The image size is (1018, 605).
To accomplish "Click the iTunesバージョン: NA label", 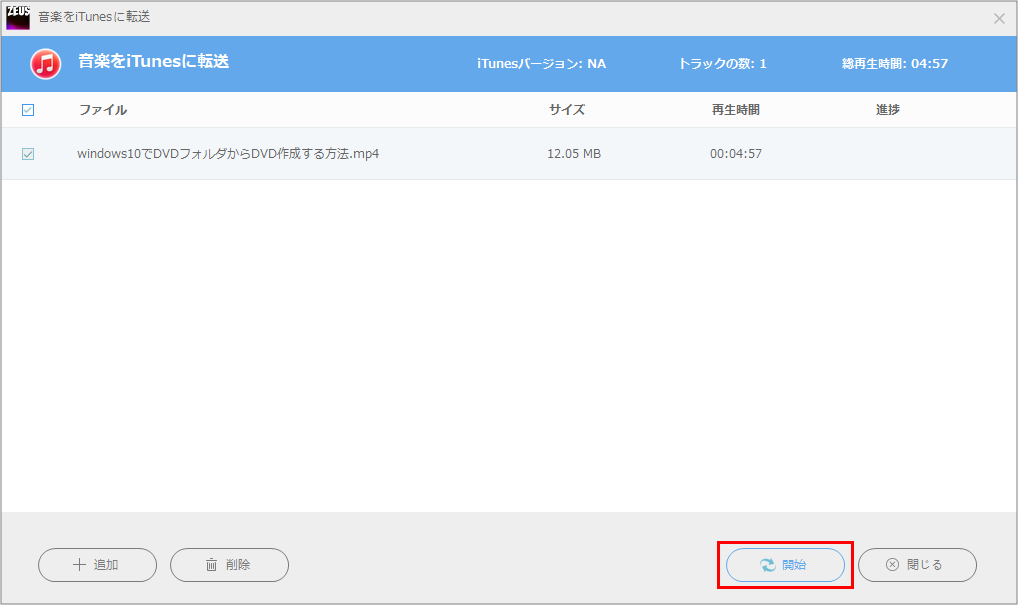I will [x=541, y=64].
